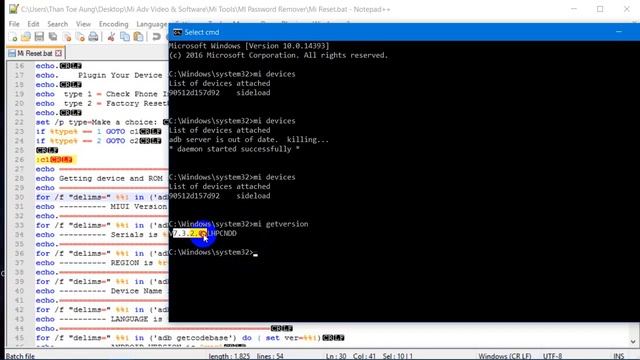This screenshot has width=640, height=360.
Task: Click the Open file toolbar icon
Action: pos(26,37)
